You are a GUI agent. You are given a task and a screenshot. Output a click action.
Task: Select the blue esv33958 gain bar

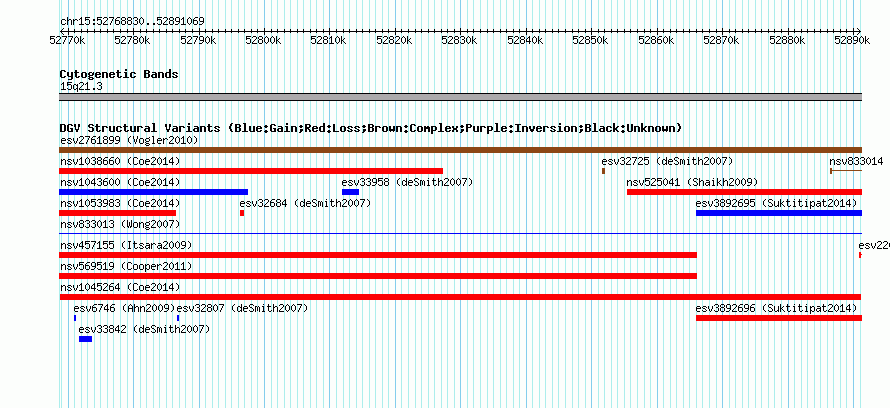point(350,192)
